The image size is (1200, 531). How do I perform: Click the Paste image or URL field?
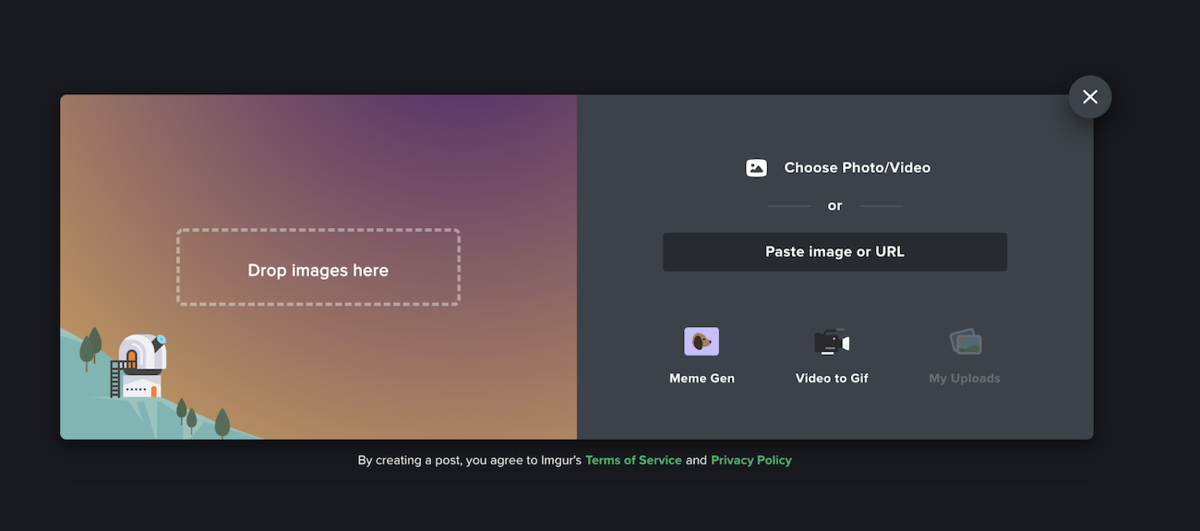[x=835, y=252]
